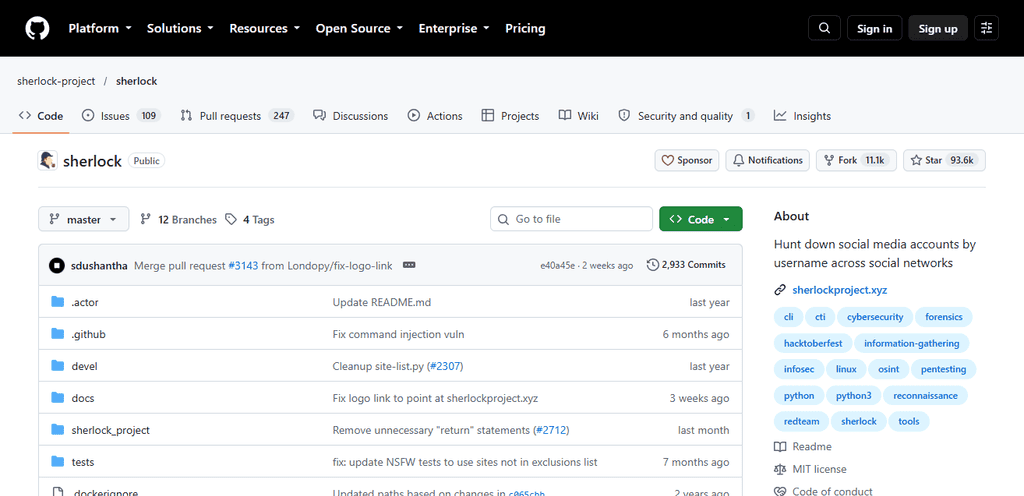Switch to the Wiki tab
1024x496 pixels.
[x=579, y=116]
